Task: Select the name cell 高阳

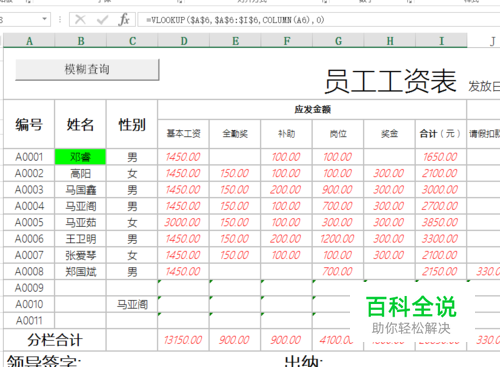Action: click(80, 173)
